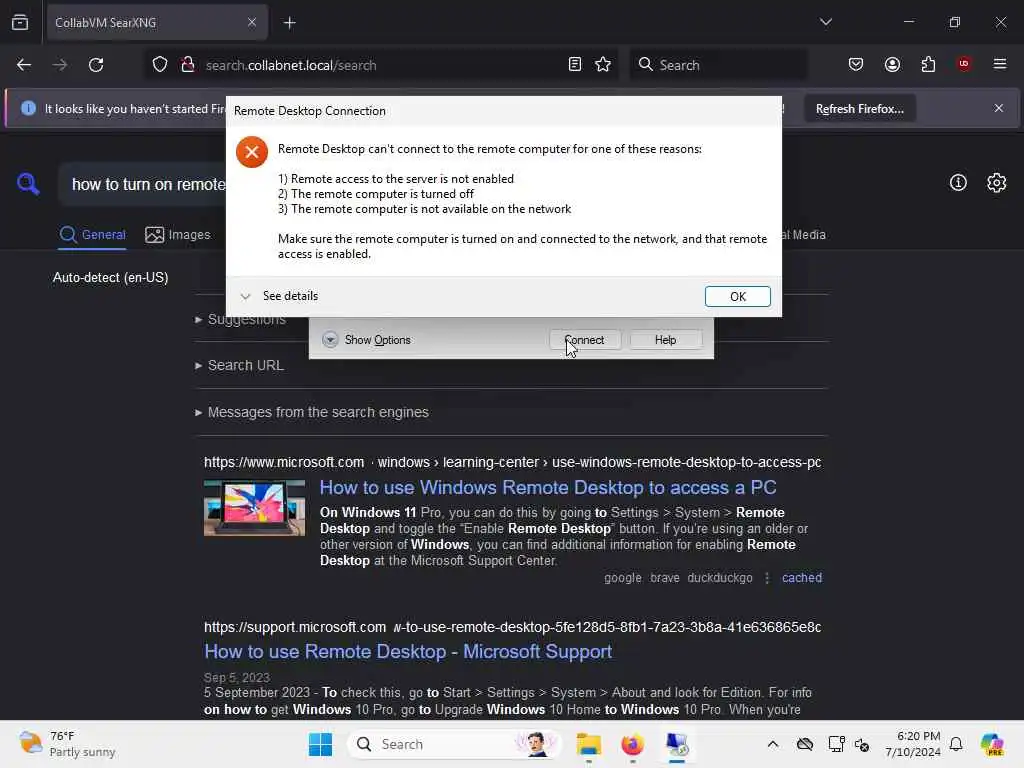Click the Firefox toolbar Search box
The height and width of the screenshot is (768, 1024).
[718, 65]
